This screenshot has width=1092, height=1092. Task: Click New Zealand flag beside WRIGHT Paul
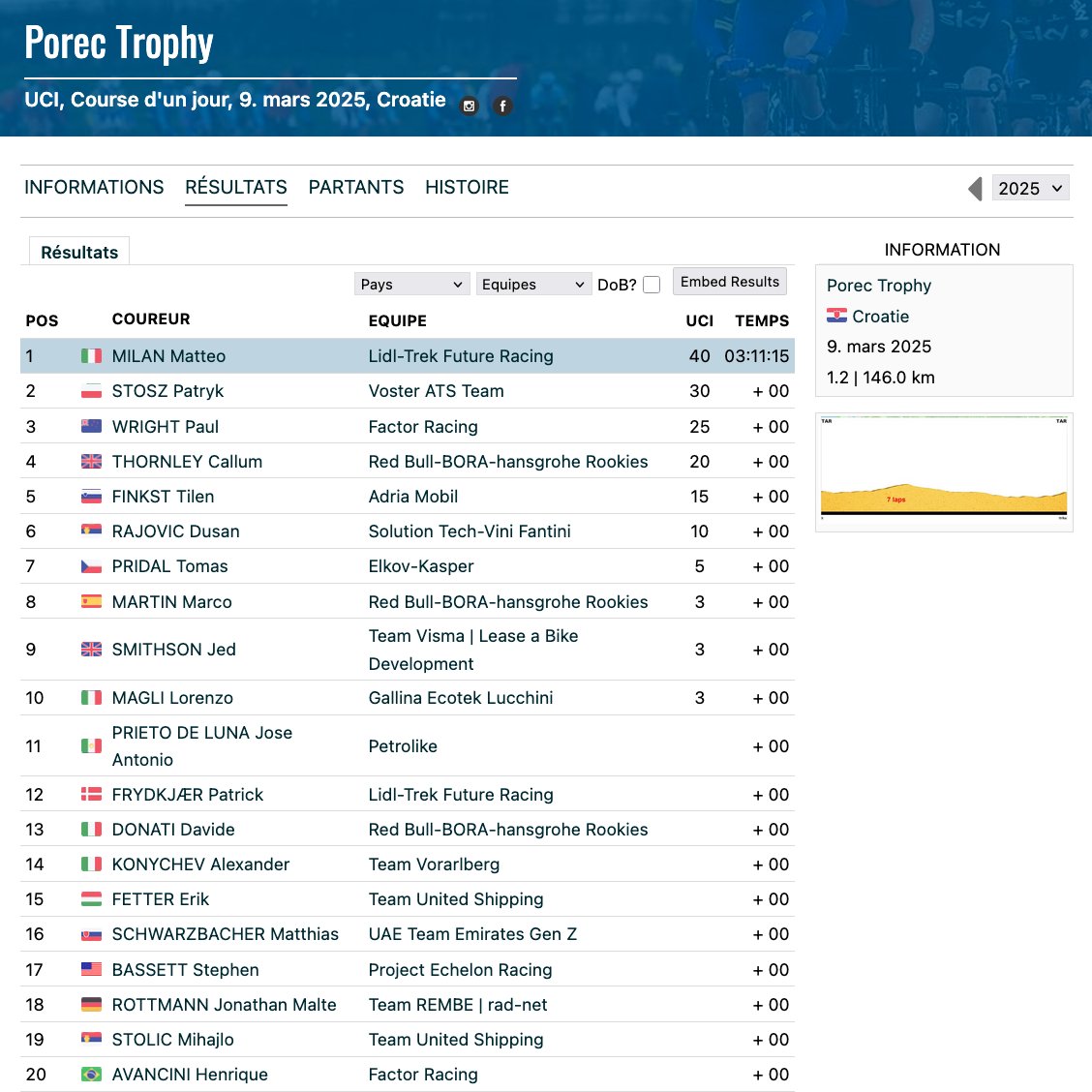coord(91,426)
